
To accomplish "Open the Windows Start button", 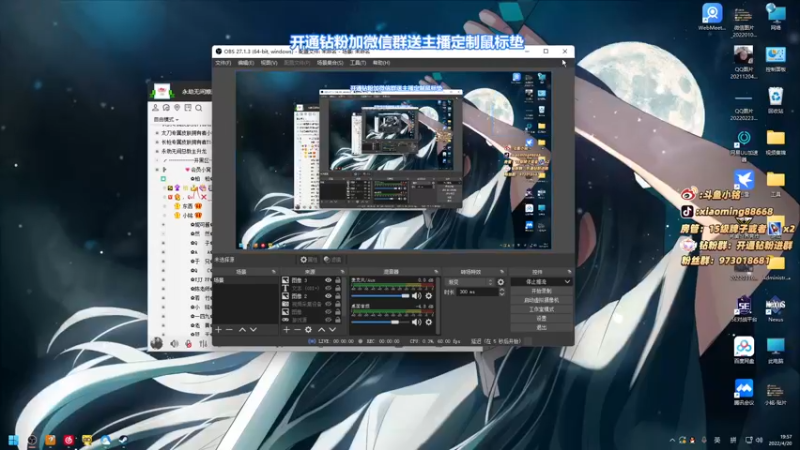I will (14, 440).
